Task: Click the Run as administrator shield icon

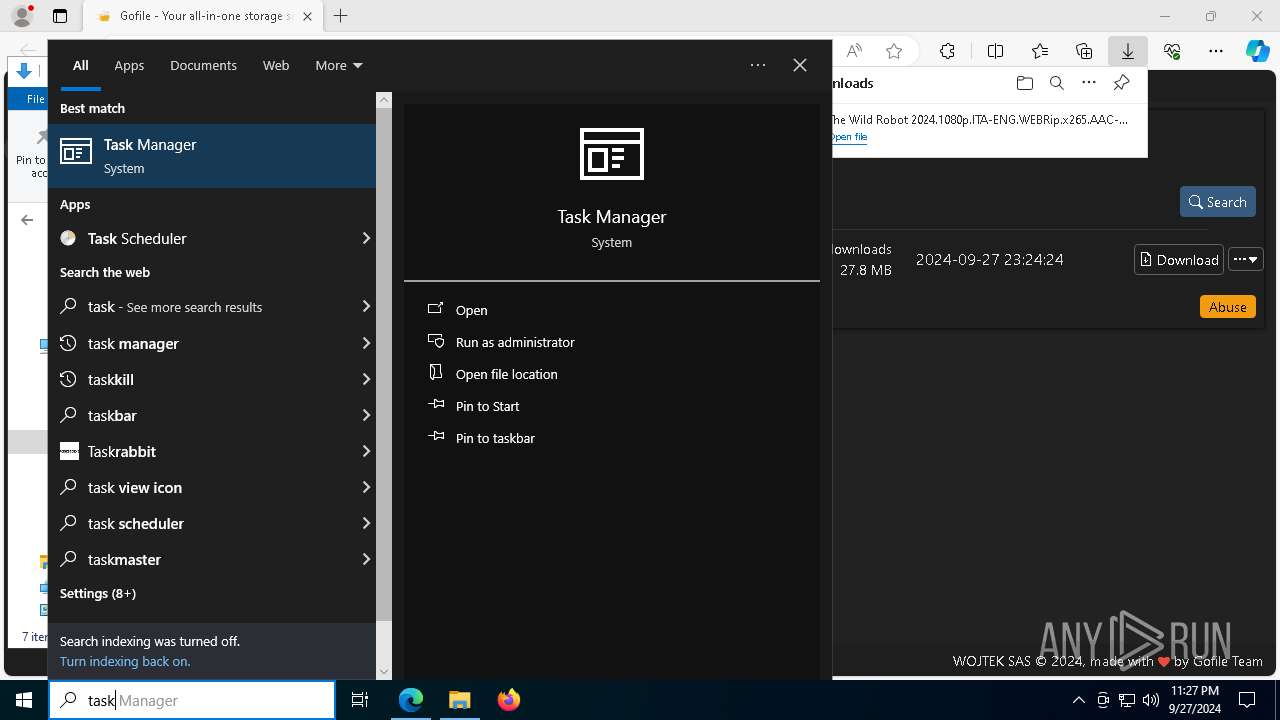Action: coord(436,341)
